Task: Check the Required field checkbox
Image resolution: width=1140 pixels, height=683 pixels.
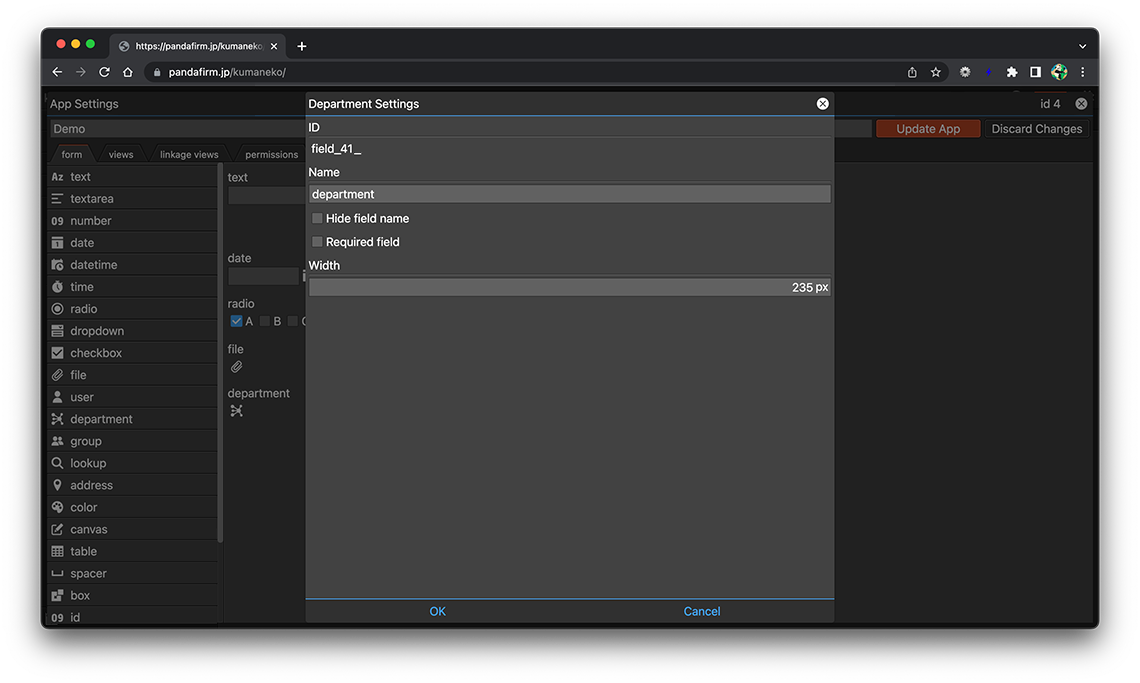Action: 317,242
